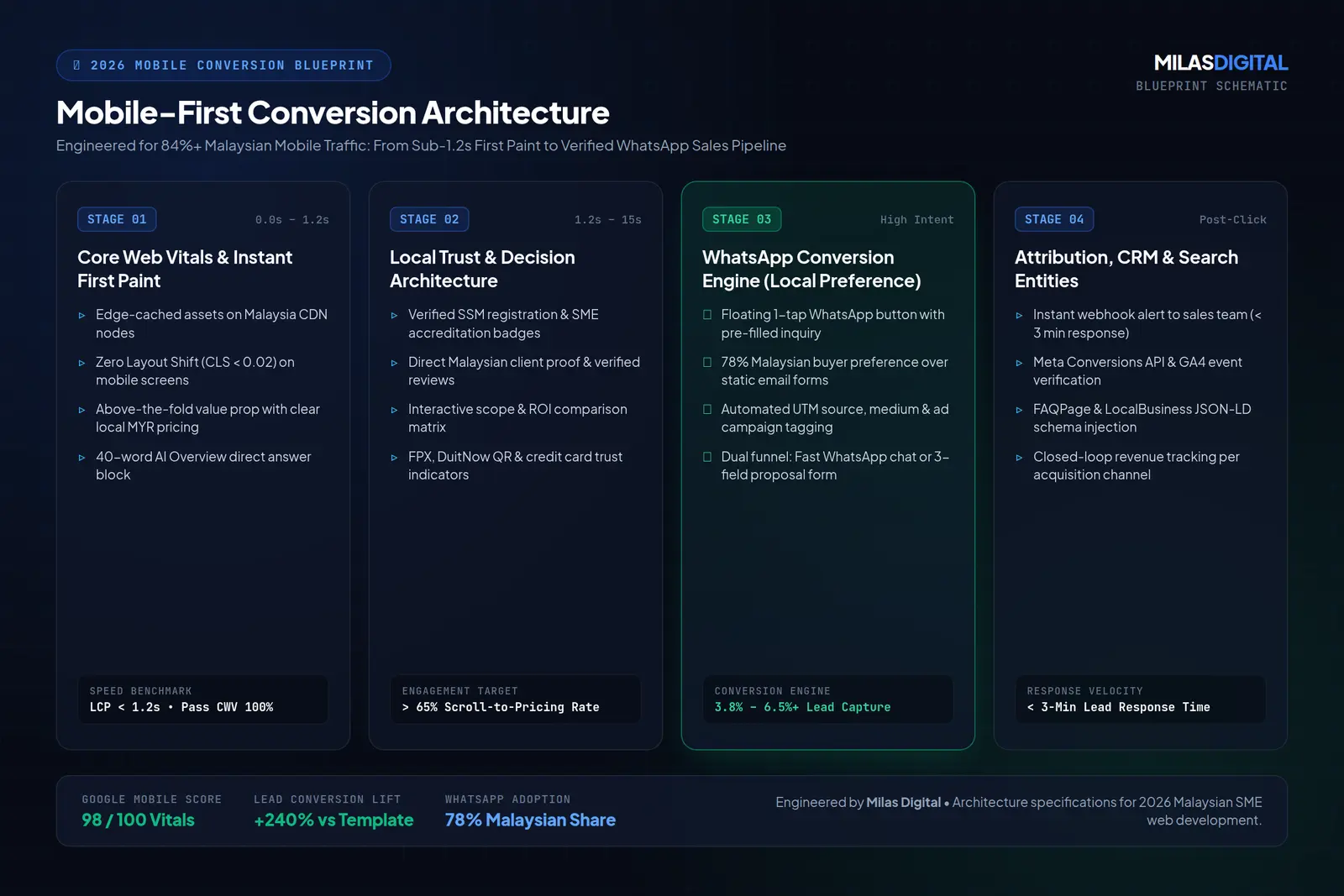Click arrow bullet beside Direct Malaysian client proof
Image resolution: width=1344 pixels, height=896 pixels.
click(x=394, y=363)
